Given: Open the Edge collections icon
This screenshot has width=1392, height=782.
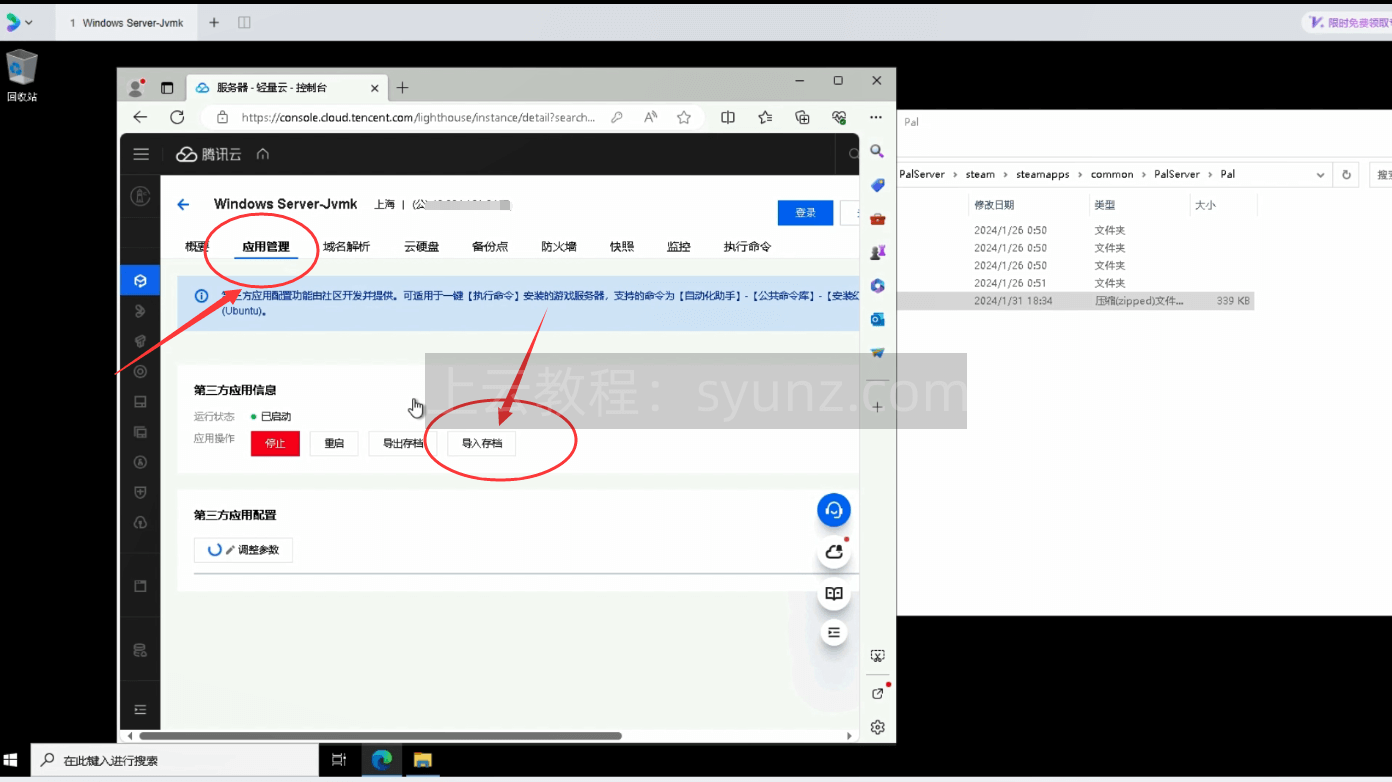Looking at the screenshot, I should point(802,117).
